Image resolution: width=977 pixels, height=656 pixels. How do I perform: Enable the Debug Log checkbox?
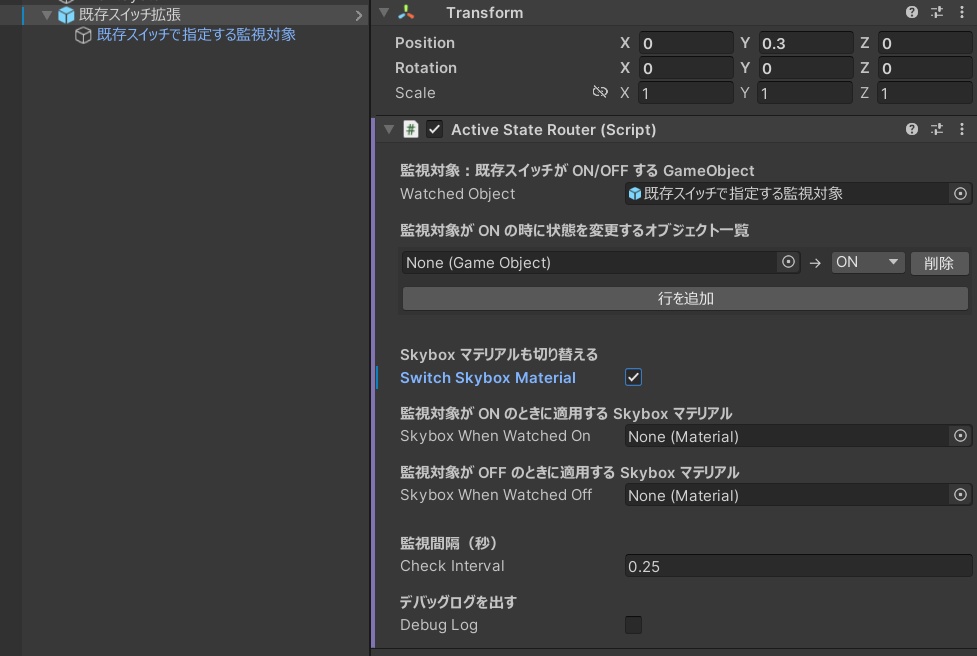634,624
